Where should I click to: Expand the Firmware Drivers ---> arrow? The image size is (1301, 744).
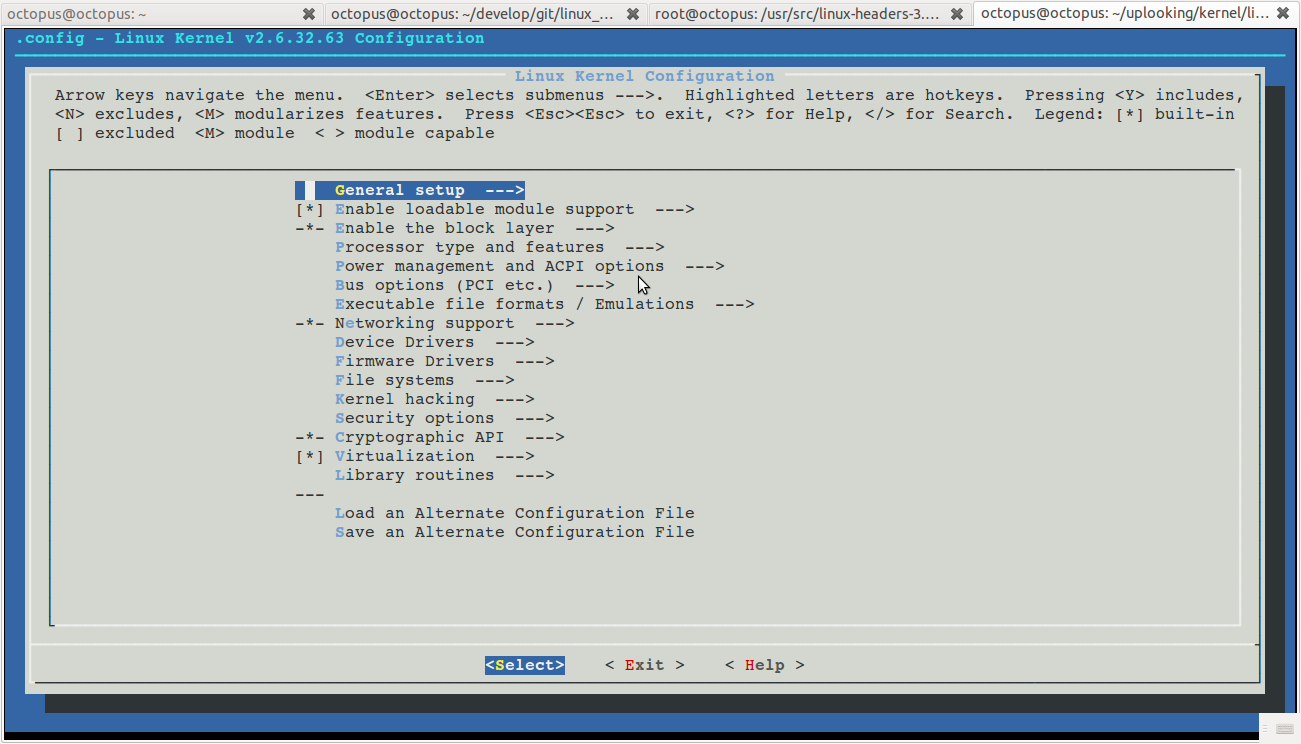[535, 361]
